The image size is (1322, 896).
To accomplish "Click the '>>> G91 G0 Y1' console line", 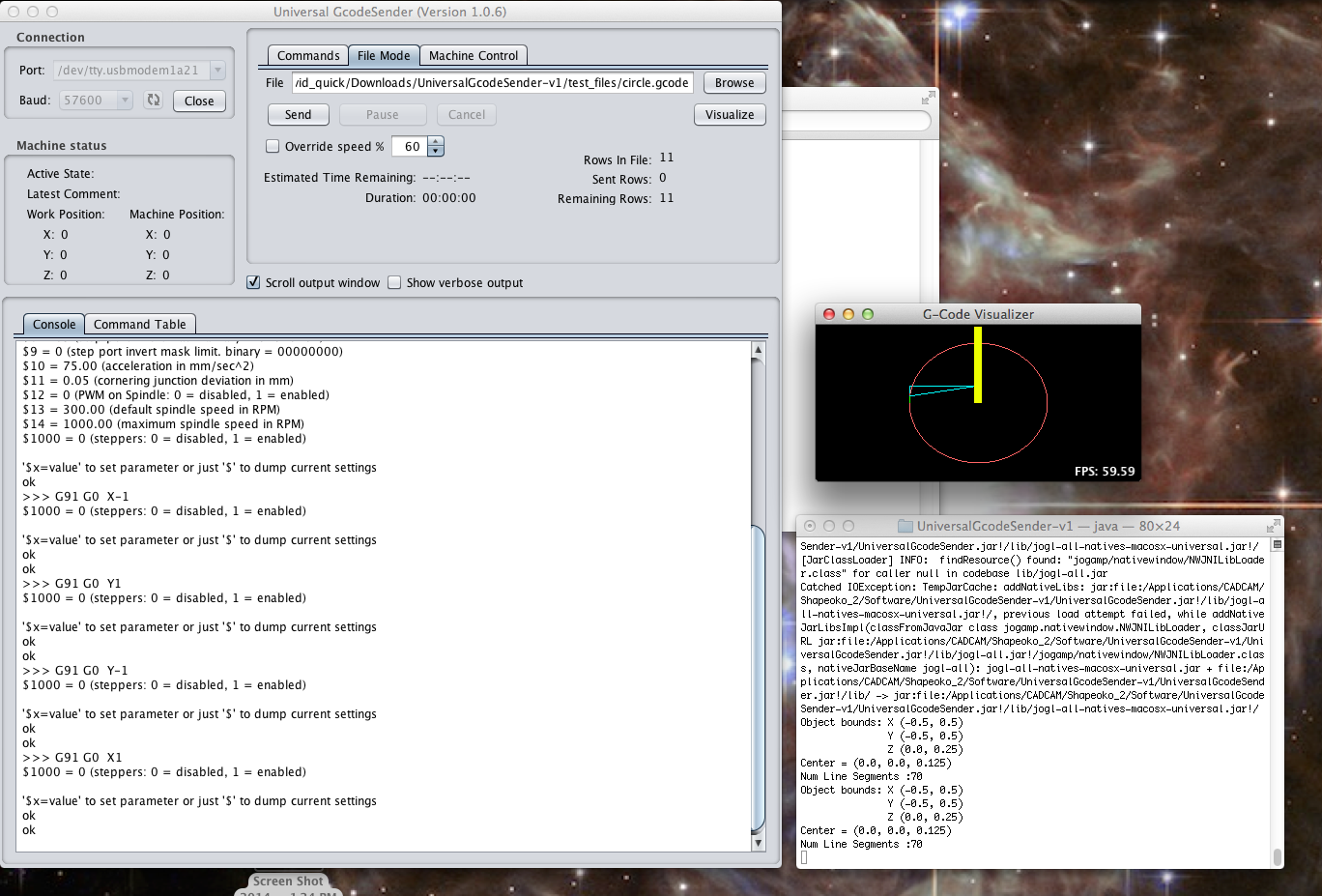I will point(72,584).
